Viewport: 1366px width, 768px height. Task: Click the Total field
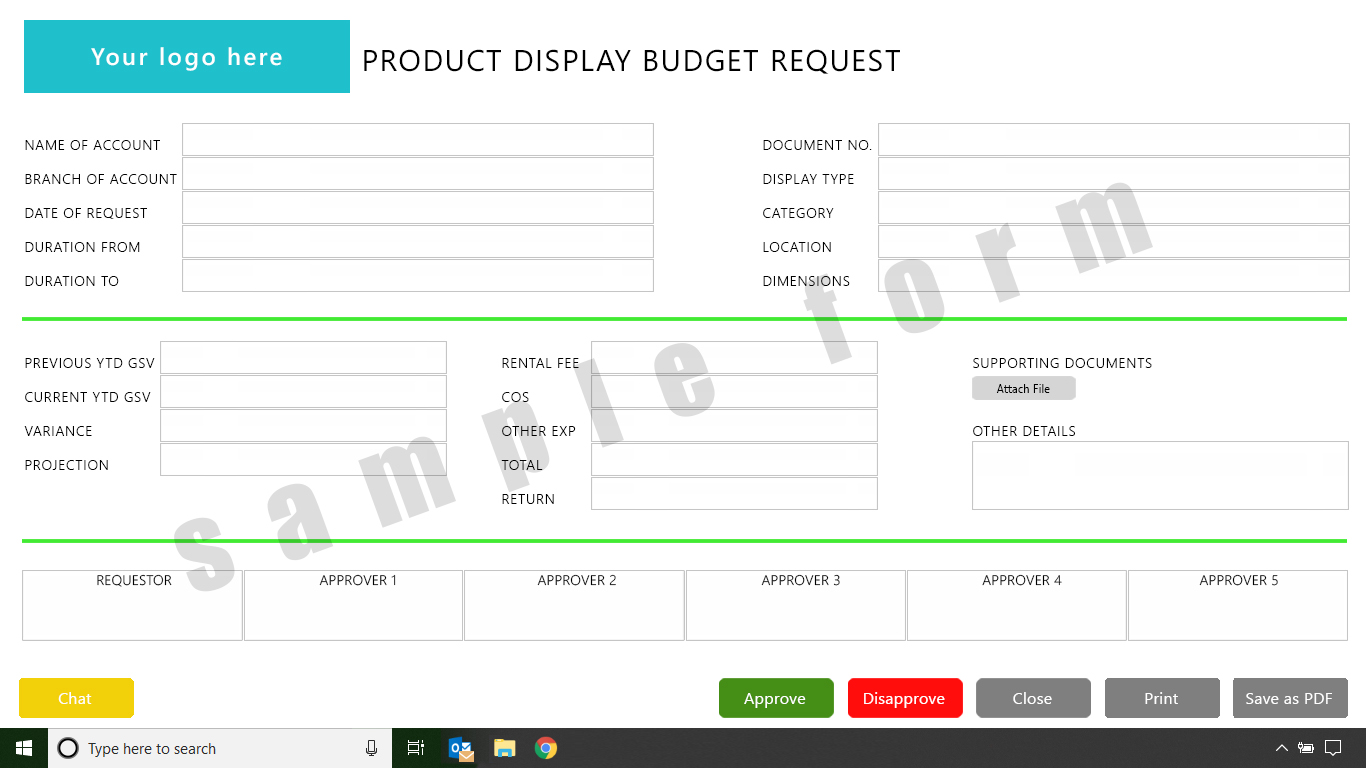click(x=734, y=460)
